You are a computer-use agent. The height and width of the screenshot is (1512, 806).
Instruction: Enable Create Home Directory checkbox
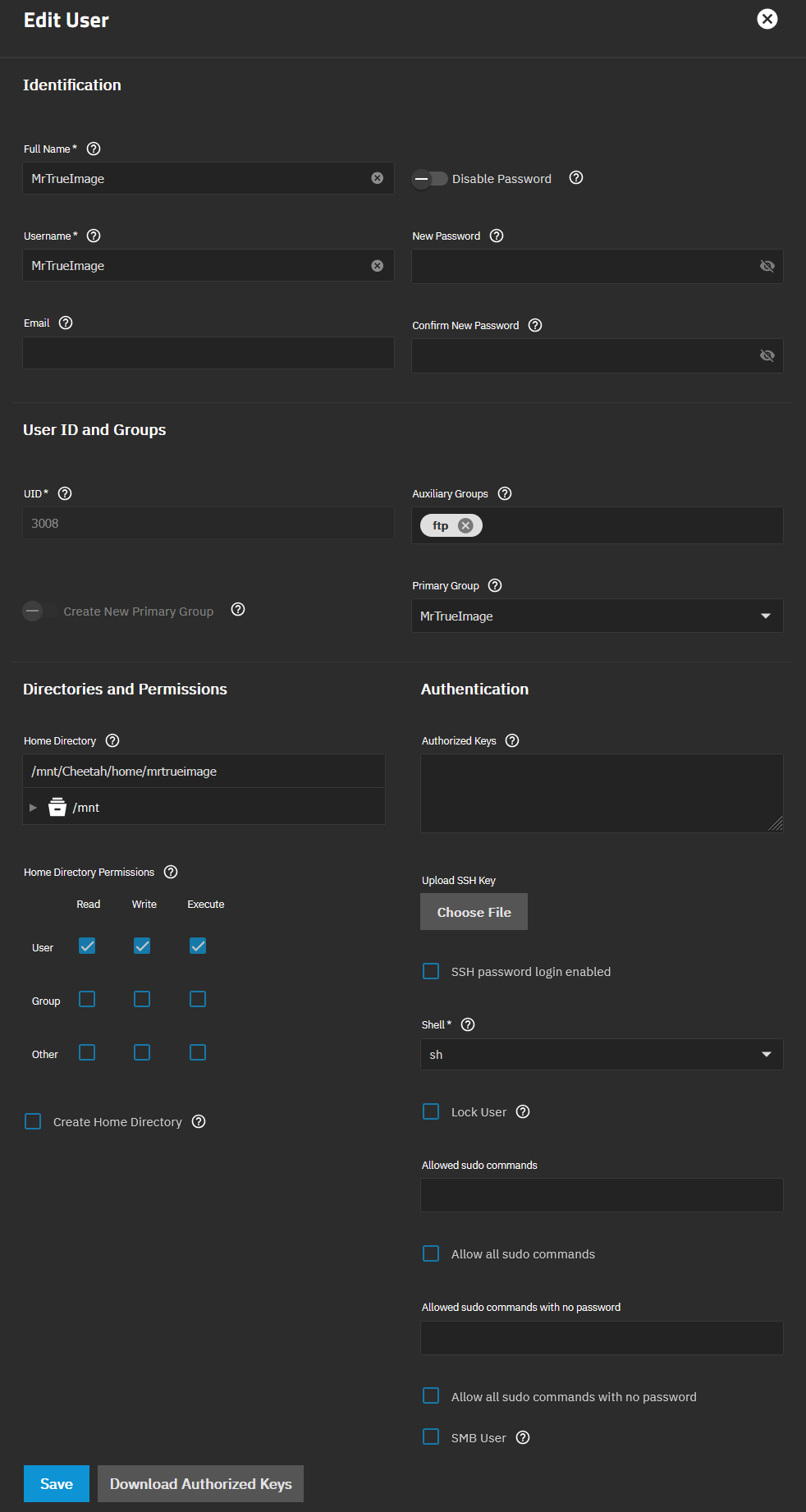[x=33, y=1121]
